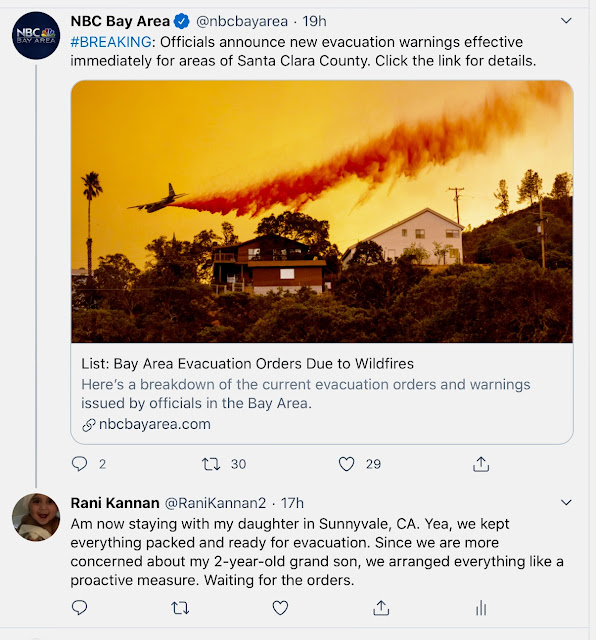Open Rani Kannan's tweet options chevron

pyautogui.click(x=566, y=502)
